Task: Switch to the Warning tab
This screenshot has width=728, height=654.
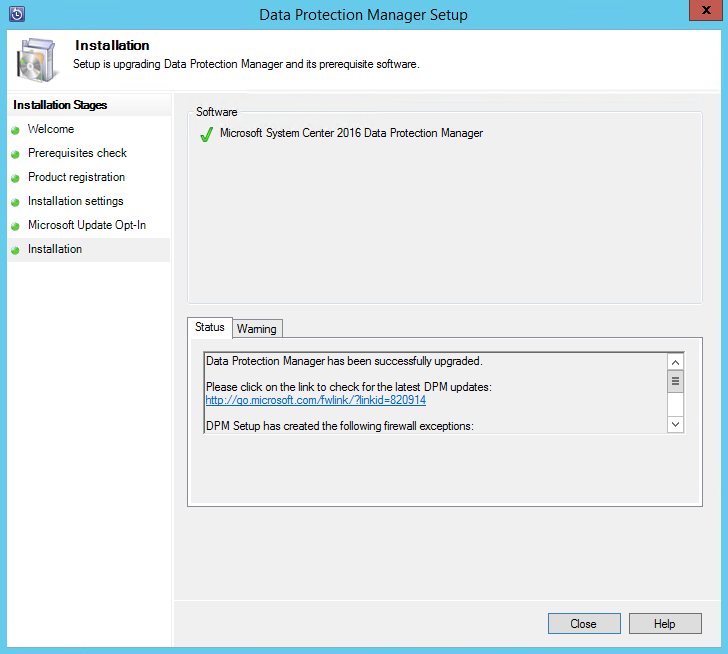Action: (x=257, y=329)
